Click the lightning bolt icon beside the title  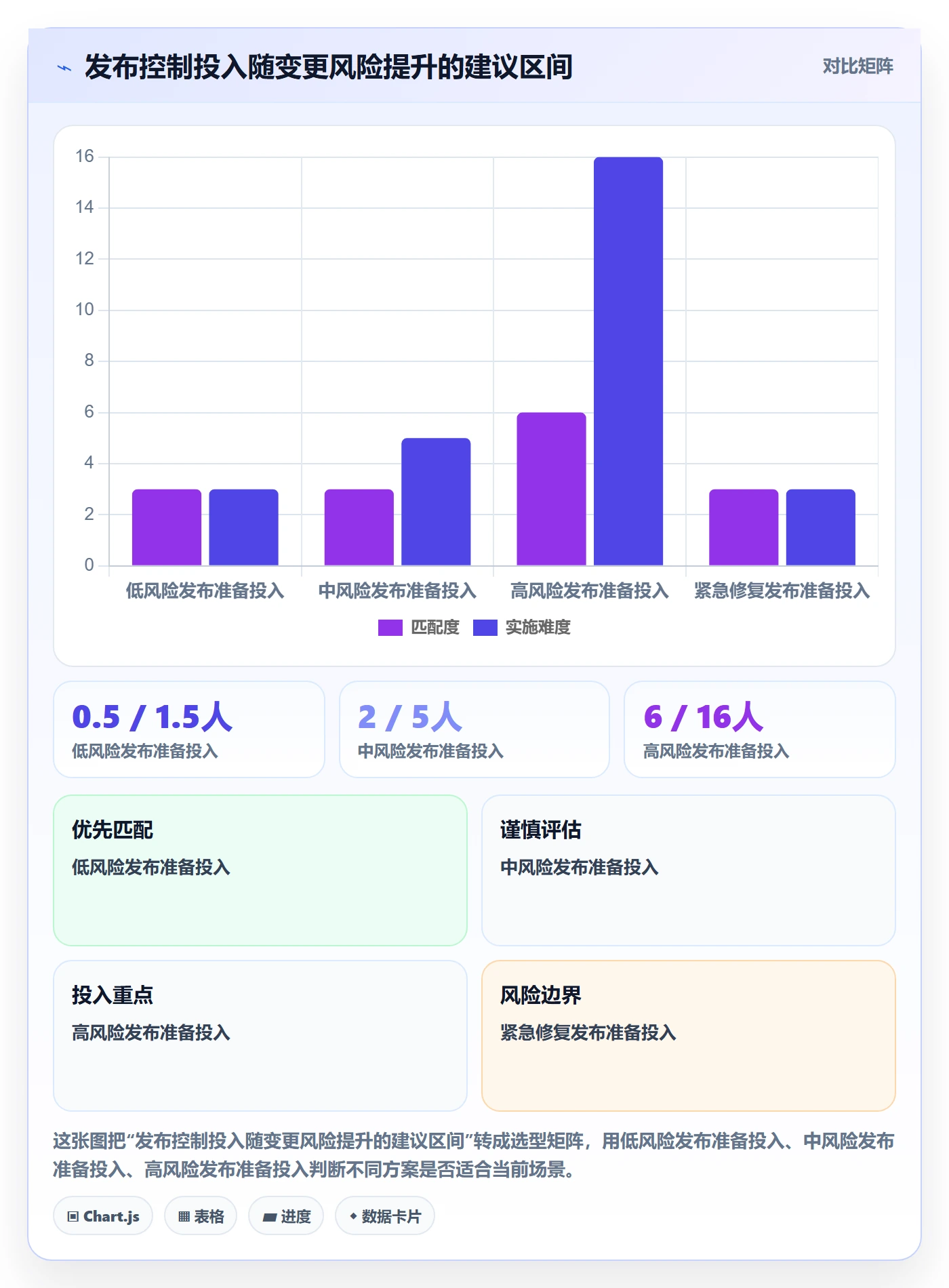pyautogui.click(x=64, y=68)
